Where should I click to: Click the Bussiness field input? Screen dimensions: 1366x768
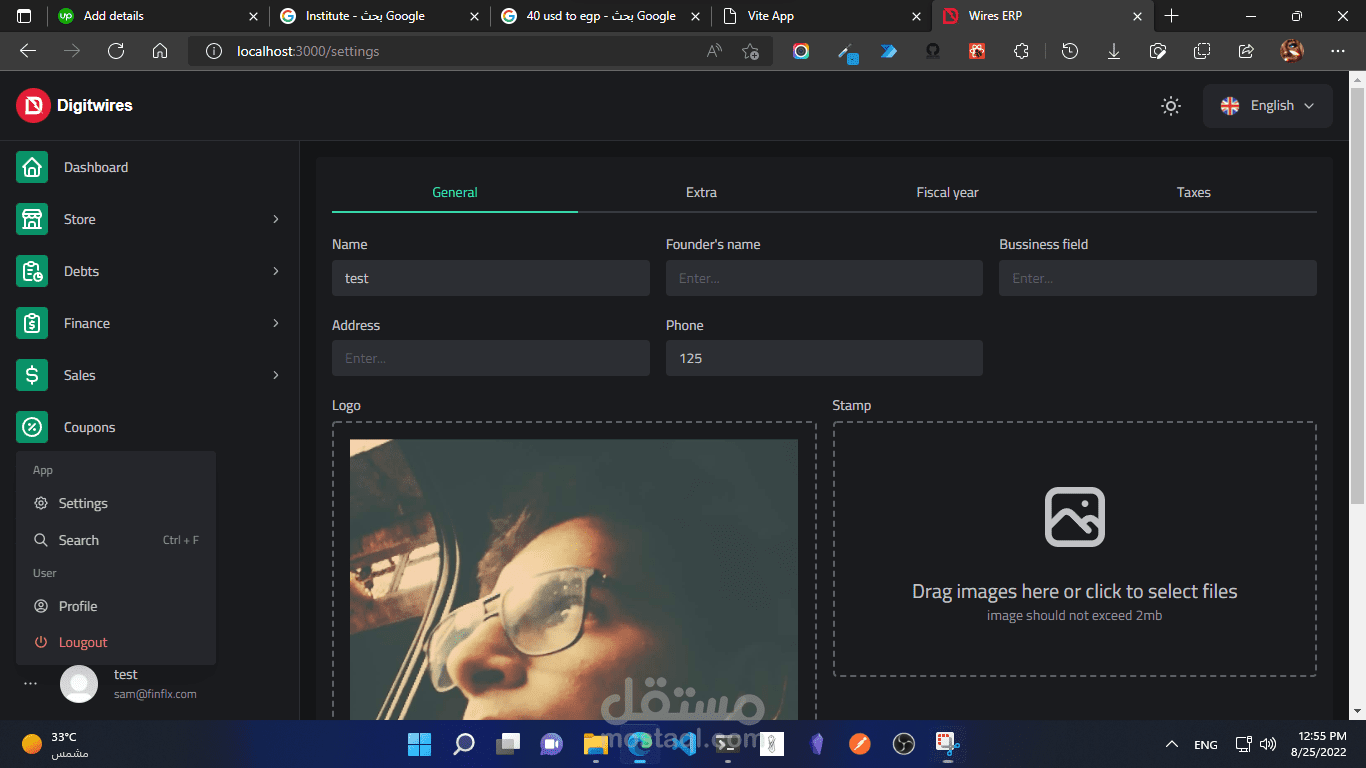coord(1158,278)
